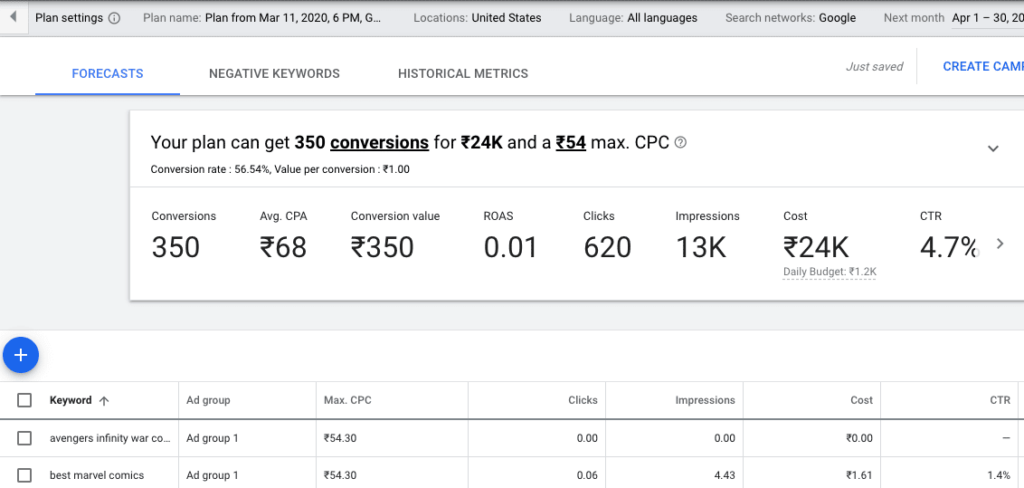Screen dimensions: 1024x488
Task: Click the max. CPC help icon
Action: pyautogui.click(x=680, y=142)
